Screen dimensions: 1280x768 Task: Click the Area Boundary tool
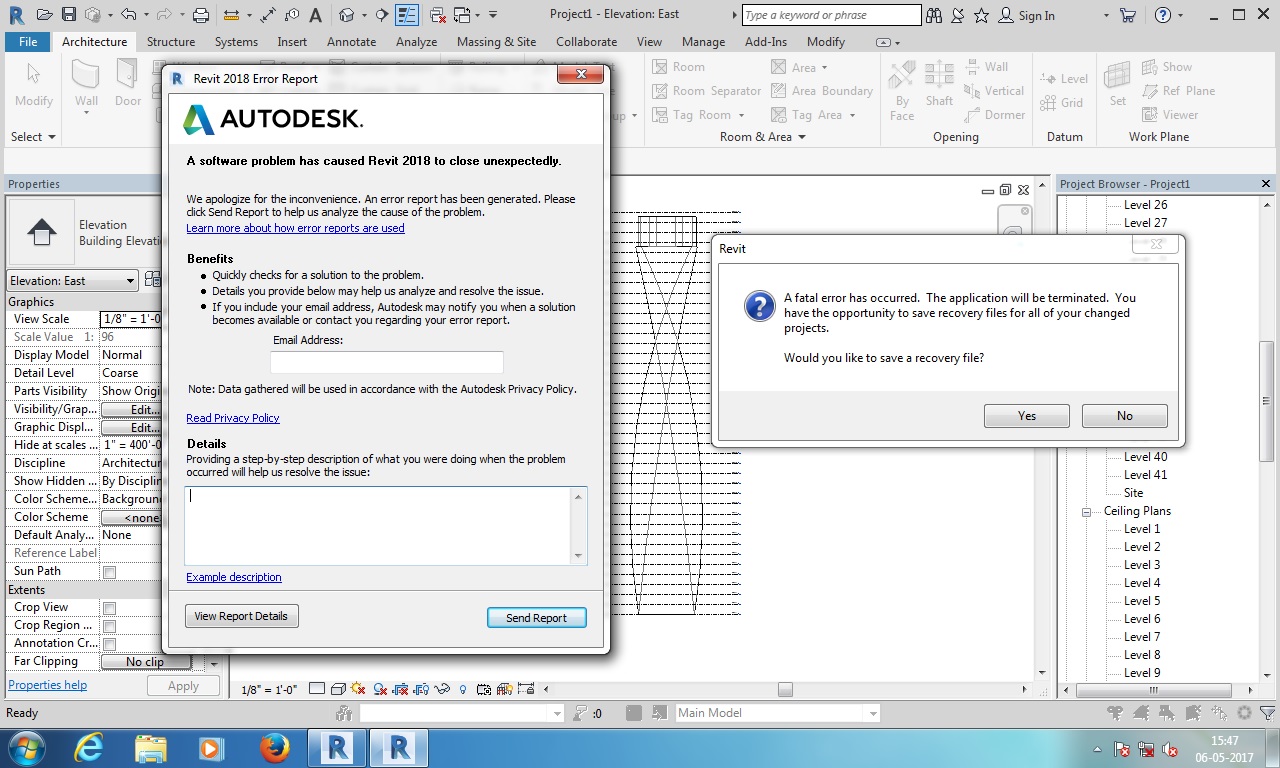pyautogui.click(x=822, y=91)
